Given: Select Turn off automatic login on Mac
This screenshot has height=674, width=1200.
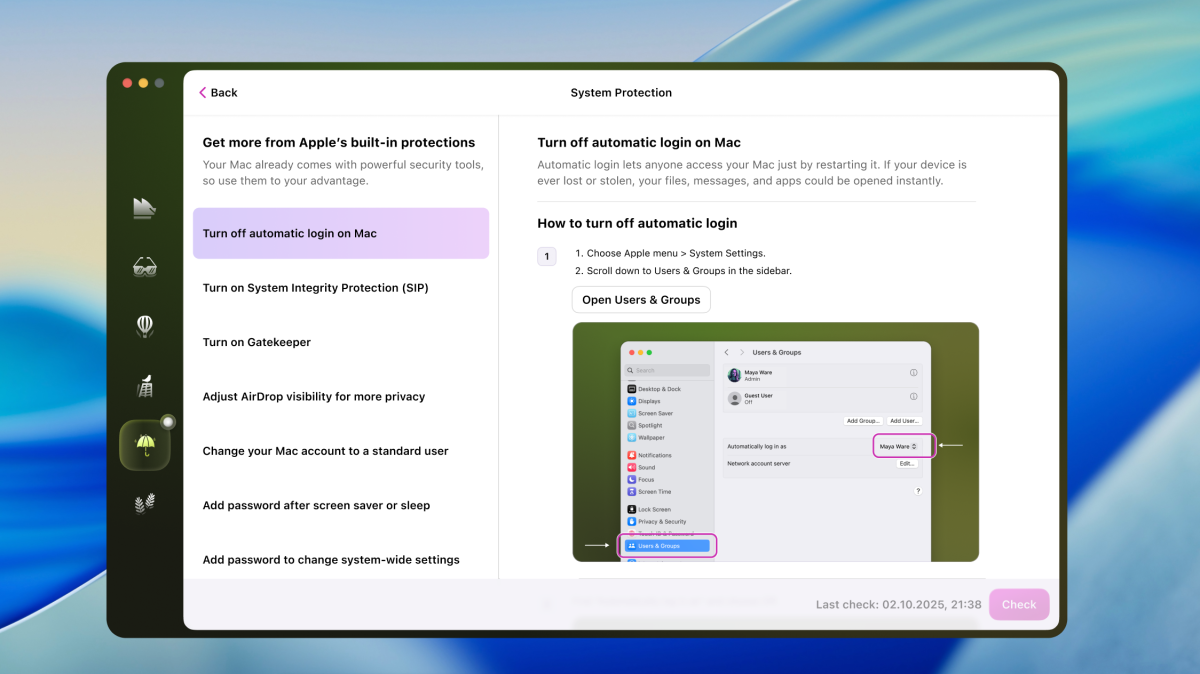Looking at the screenshot, I should coord(340,234).
